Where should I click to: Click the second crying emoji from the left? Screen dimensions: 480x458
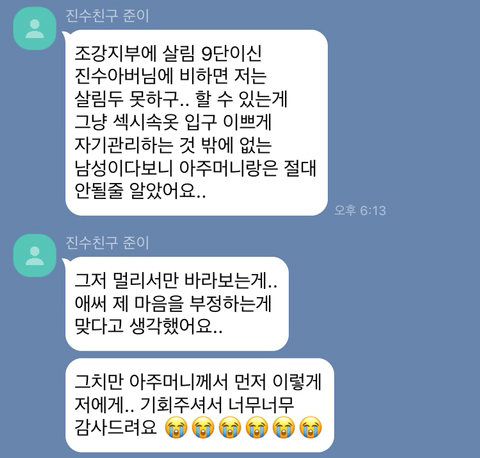point(203,427)
